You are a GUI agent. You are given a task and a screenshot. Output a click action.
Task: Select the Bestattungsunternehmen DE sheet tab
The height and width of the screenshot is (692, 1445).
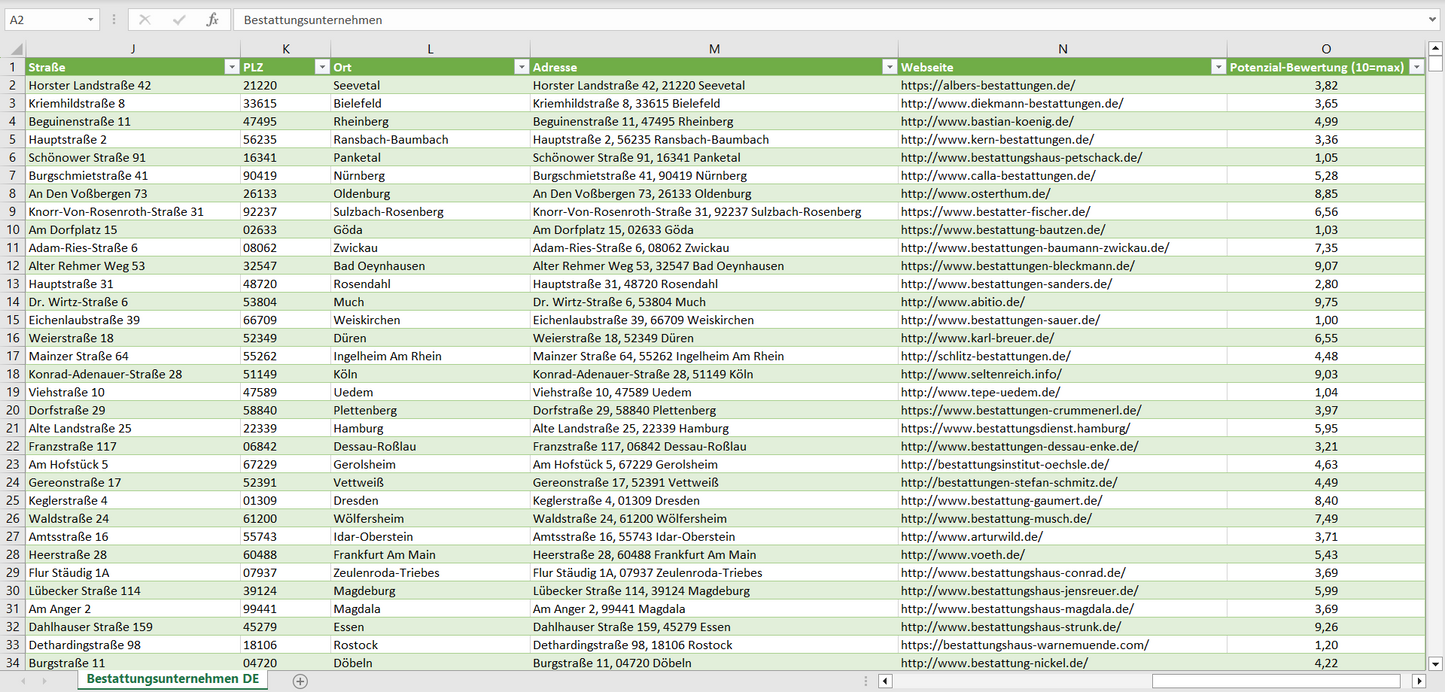pos(172,679)
